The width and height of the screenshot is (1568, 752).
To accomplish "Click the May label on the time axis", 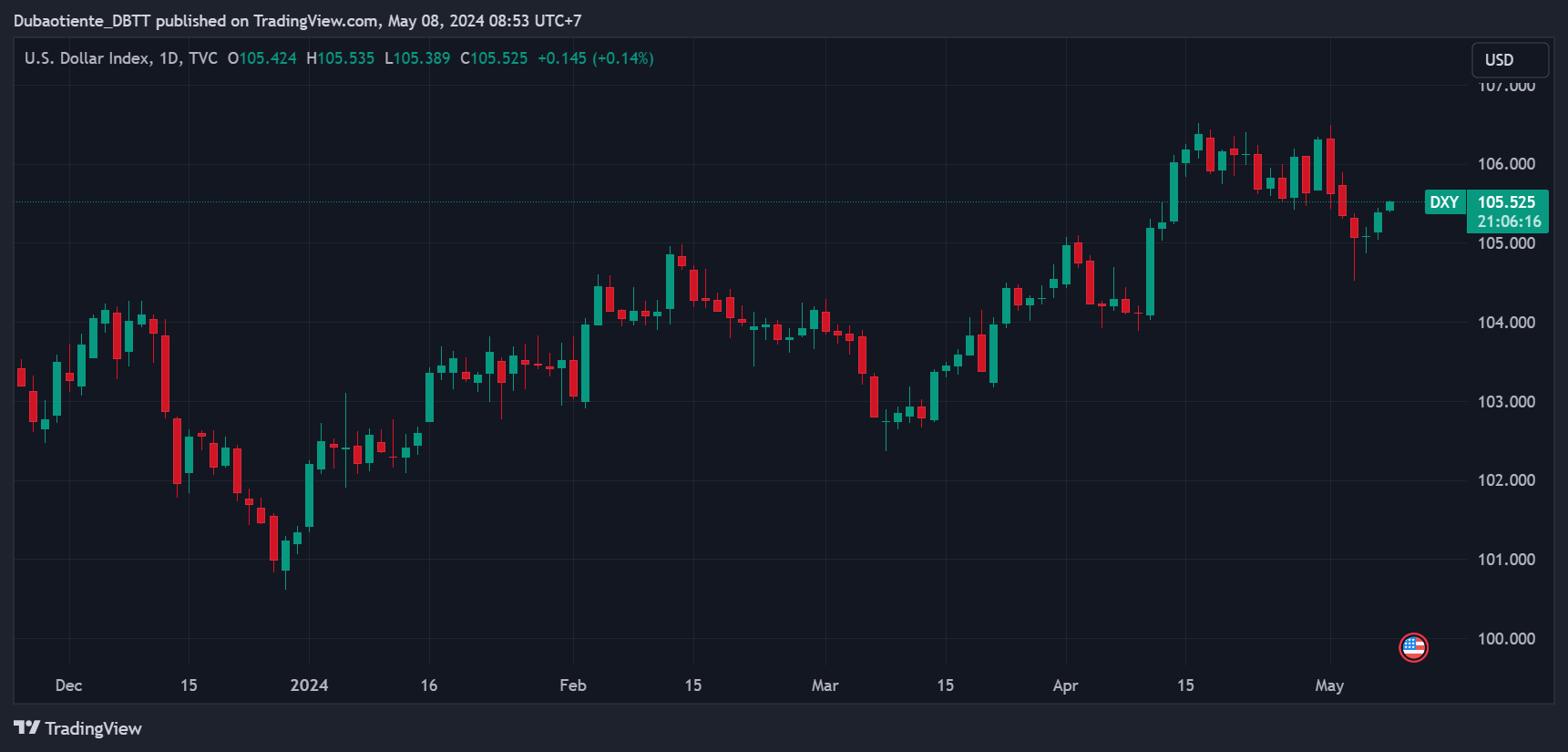I will click(1329, 685).
